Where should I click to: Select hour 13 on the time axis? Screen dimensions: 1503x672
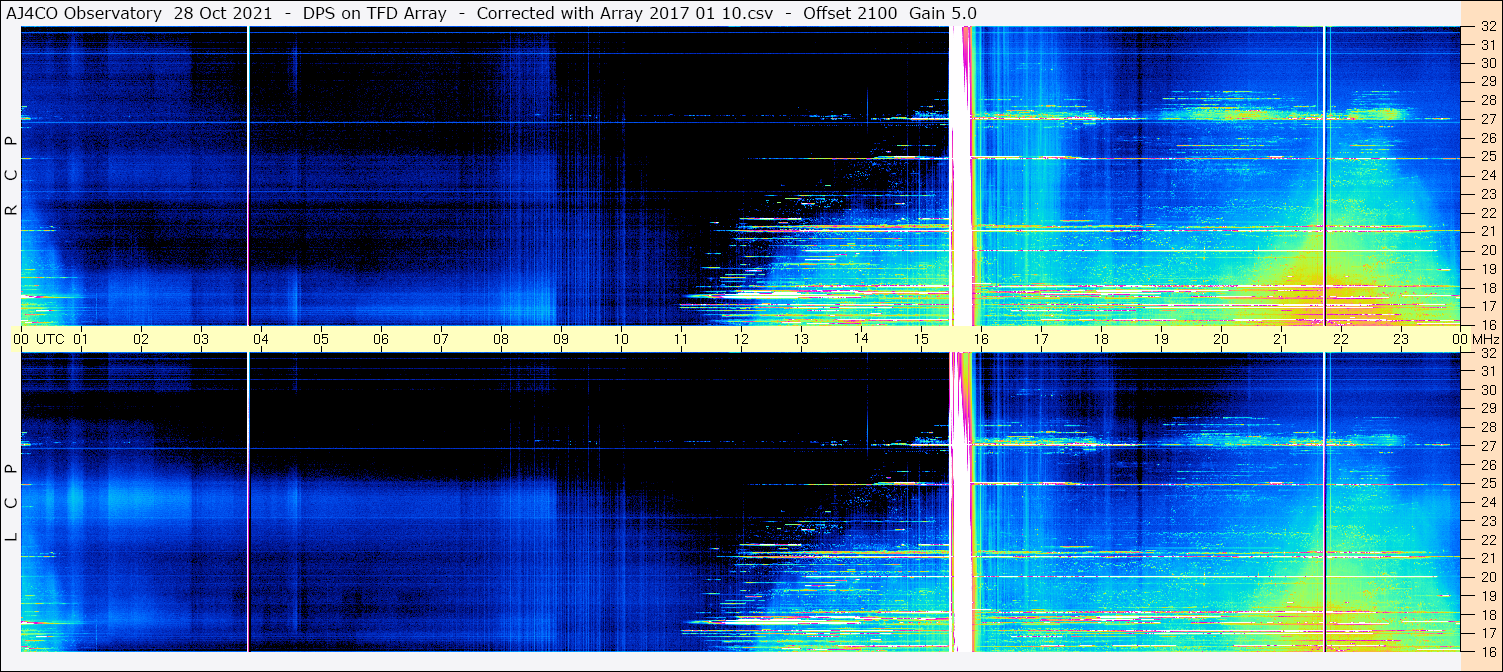(x=801, y=339)
